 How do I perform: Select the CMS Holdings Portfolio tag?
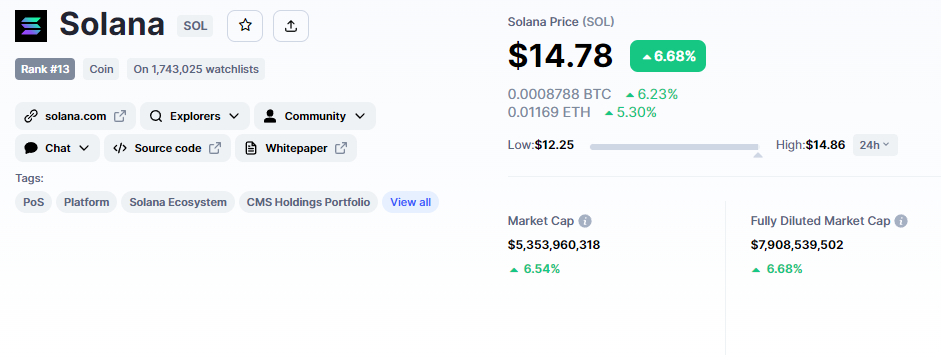tap(308, 202)
